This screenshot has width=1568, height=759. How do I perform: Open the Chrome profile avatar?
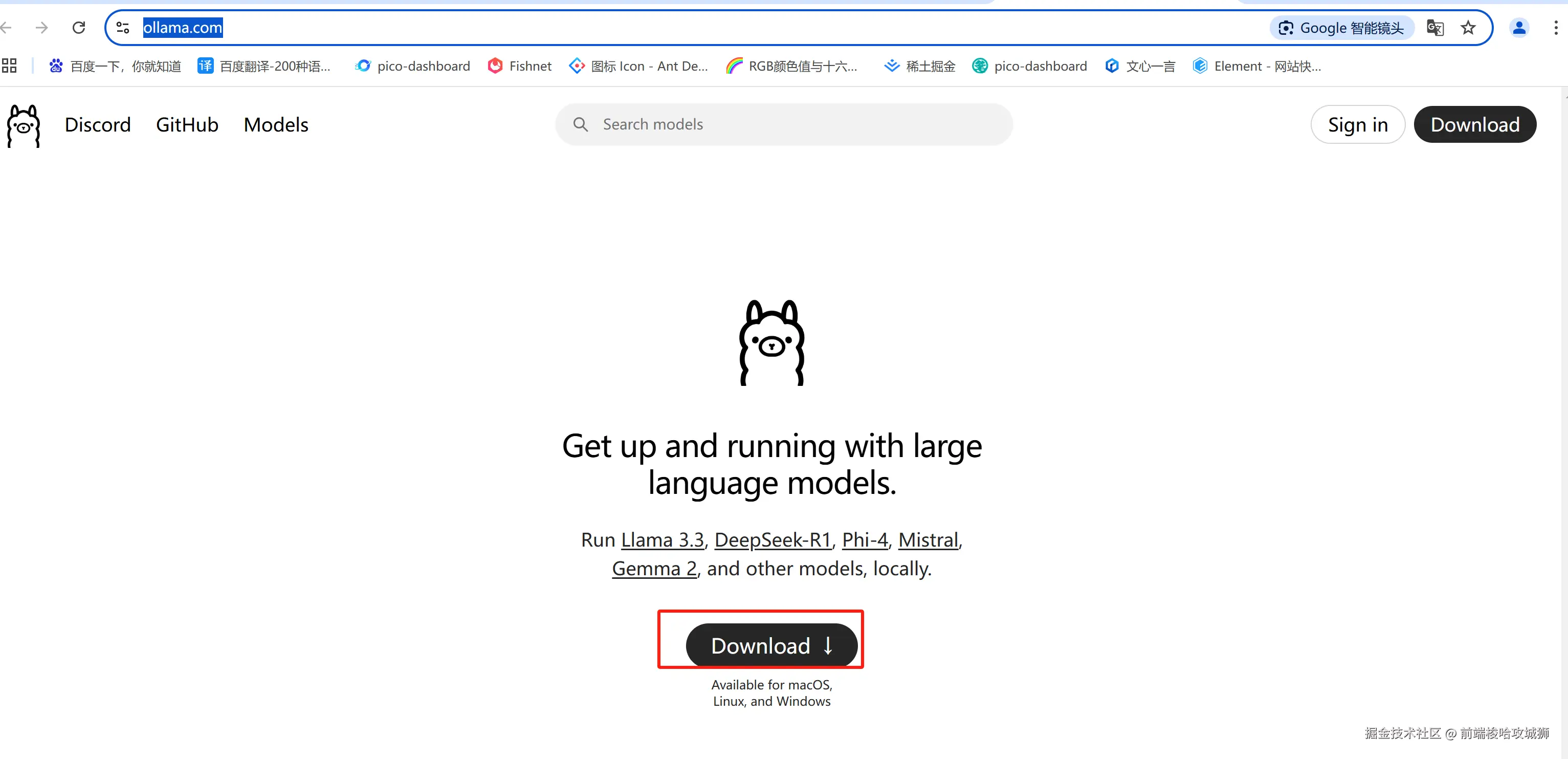[x=1519, y=28]
